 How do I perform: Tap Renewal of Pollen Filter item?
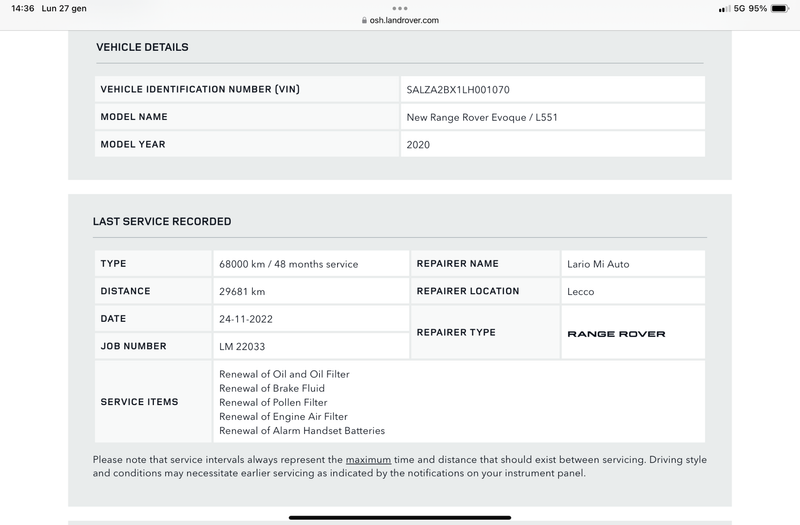273,403
